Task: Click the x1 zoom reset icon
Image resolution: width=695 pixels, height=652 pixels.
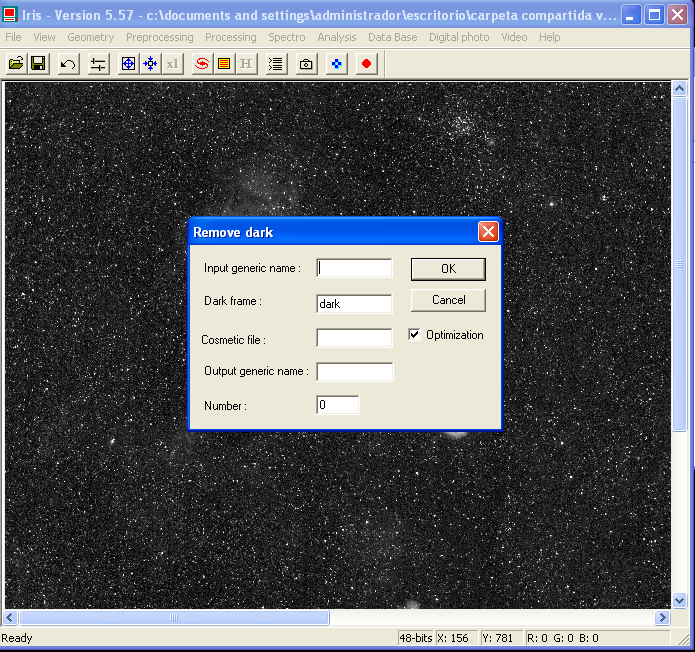Action: coord(173,64)
